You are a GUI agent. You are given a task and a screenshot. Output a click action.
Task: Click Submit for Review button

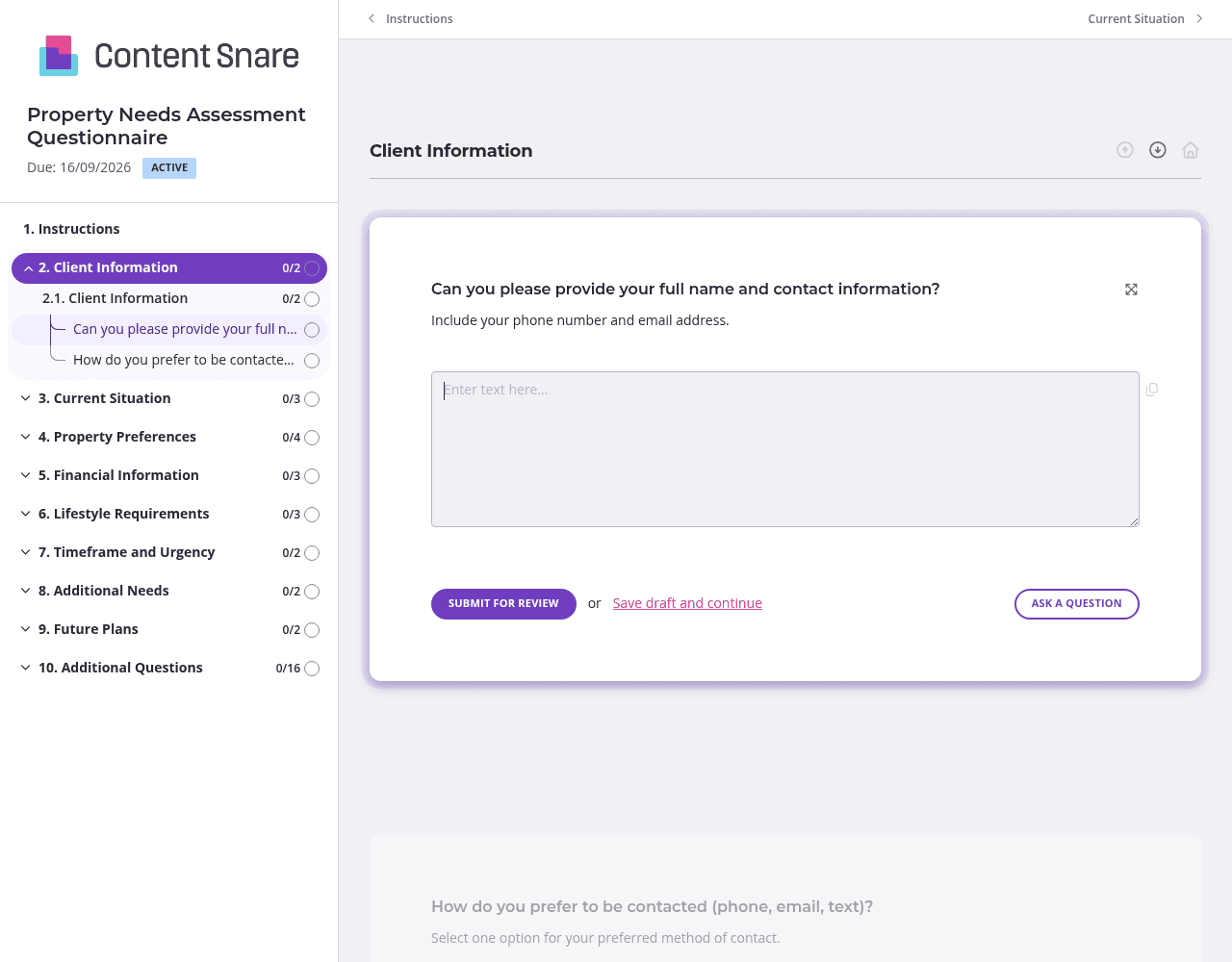tap(503, 604)
